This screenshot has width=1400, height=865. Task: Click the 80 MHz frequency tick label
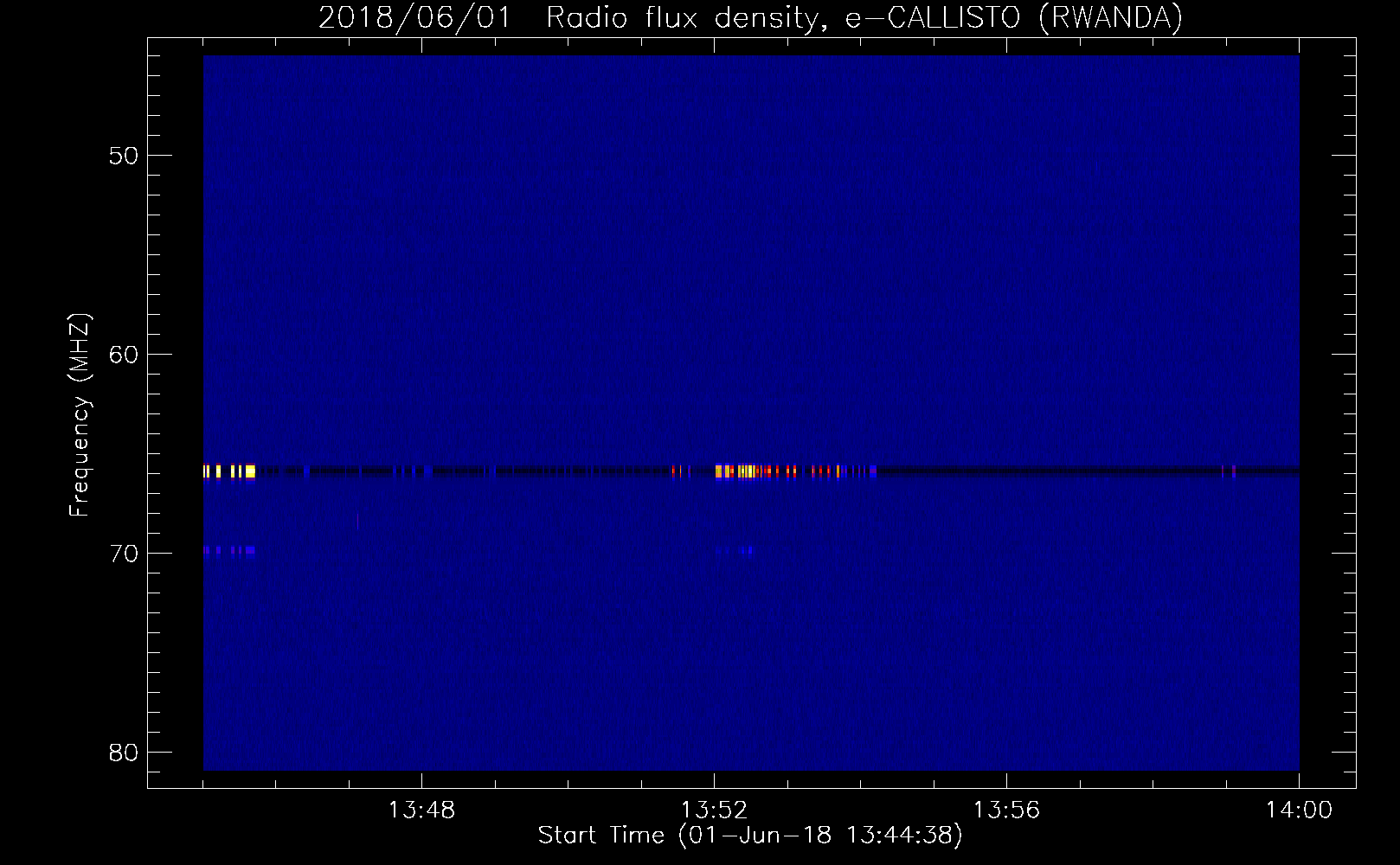125,752
